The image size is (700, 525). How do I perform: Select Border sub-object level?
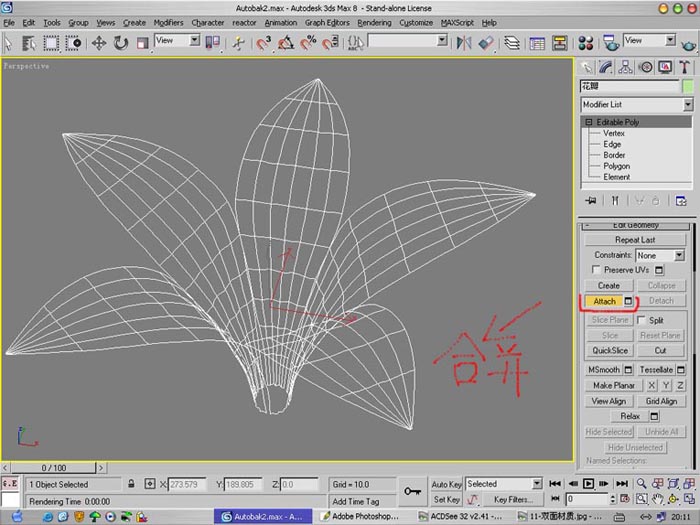click(x=614, y=155)
